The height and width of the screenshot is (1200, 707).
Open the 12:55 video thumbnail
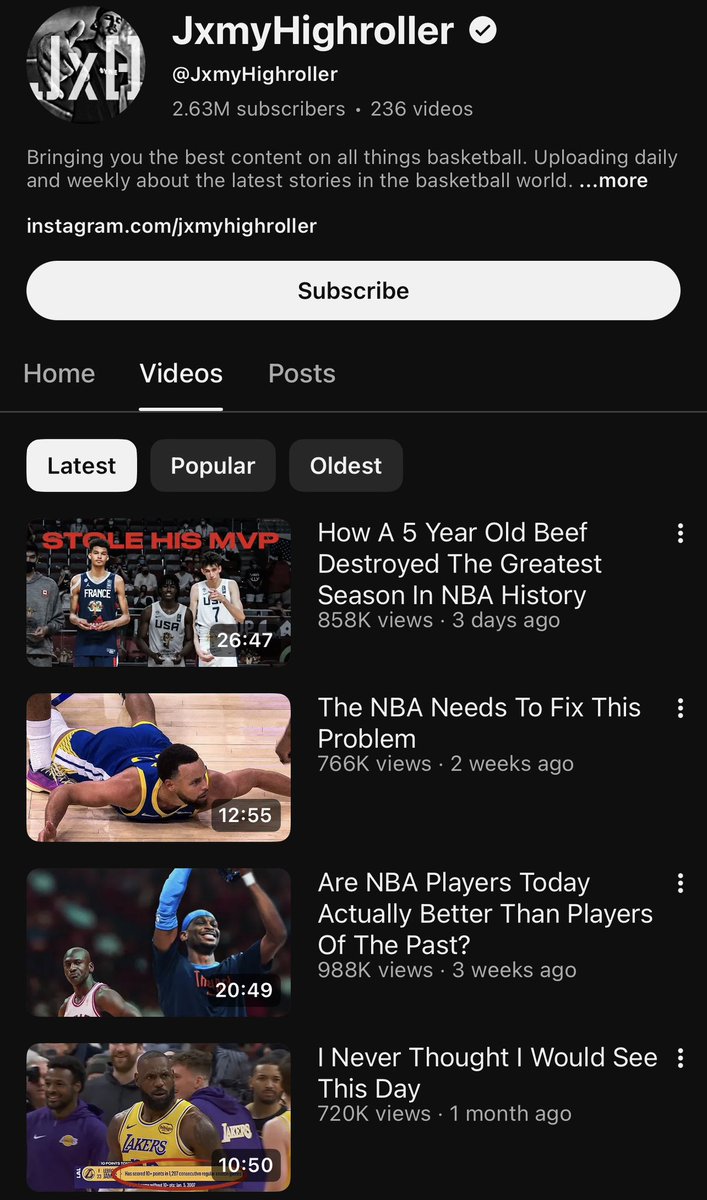click(159, 767)
